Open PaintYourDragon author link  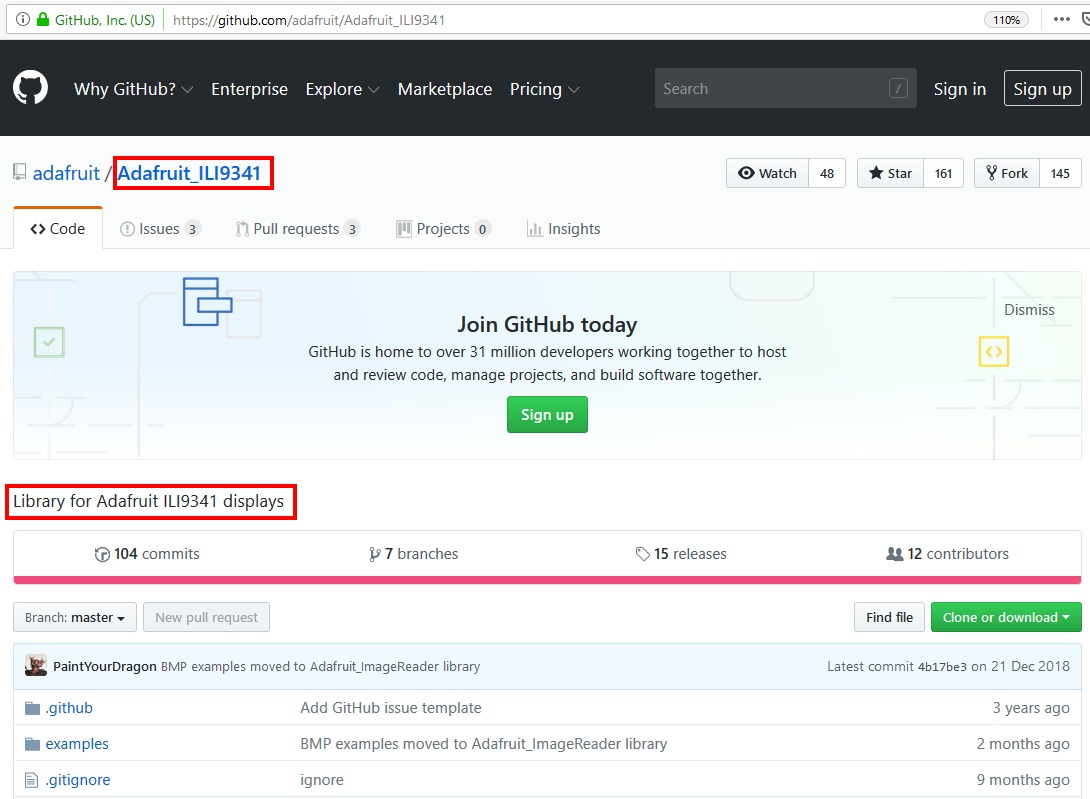(105, 666)
